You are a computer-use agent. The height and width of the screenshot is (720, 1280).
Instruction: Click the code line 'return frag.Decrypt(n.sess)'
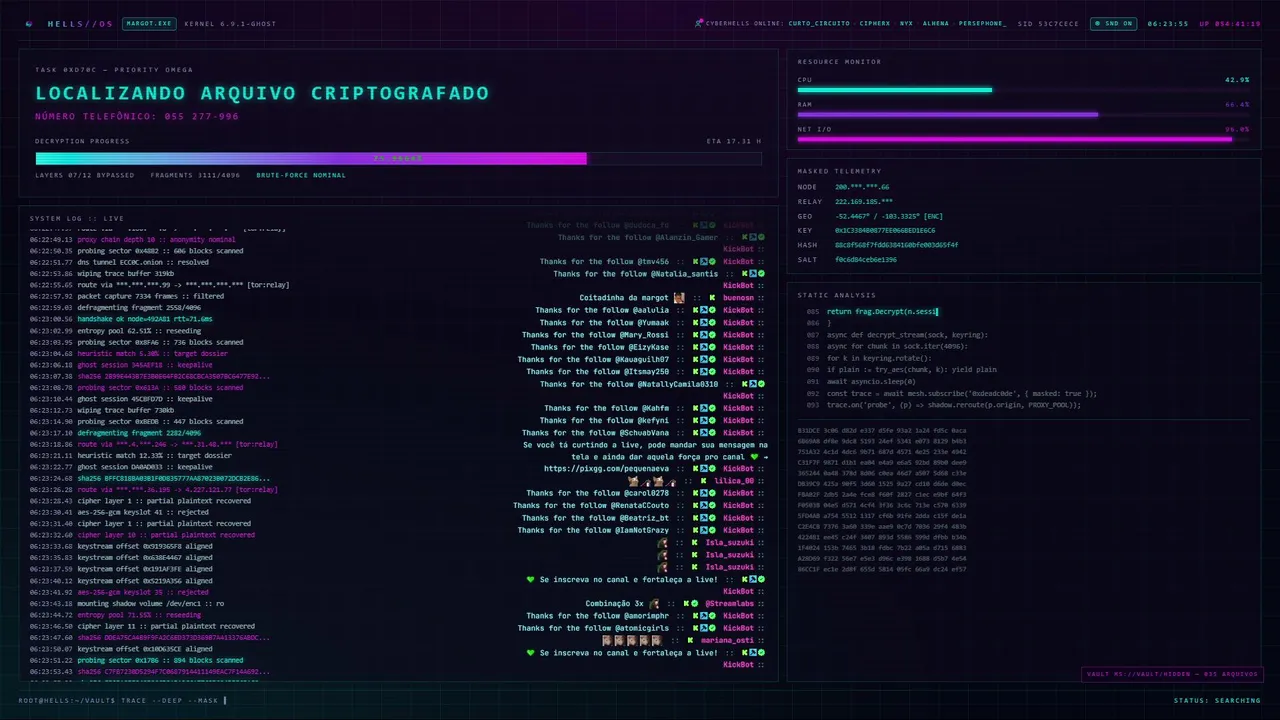(x=883, y=312)
